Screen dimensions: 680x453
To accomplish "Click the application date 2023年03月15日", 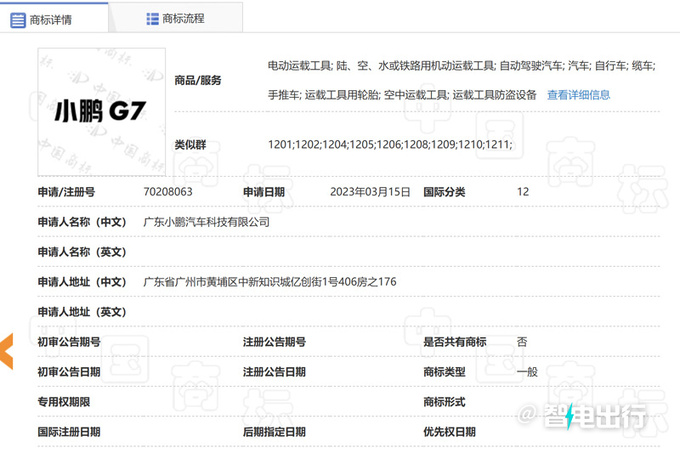I will coord(370,191).
